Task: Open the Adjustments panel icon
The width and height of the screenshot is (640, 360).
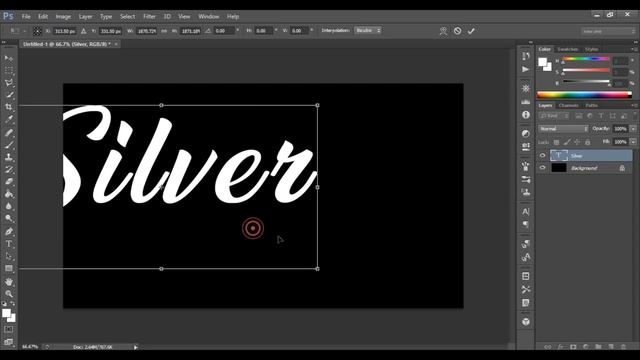Action: point(526,133)
